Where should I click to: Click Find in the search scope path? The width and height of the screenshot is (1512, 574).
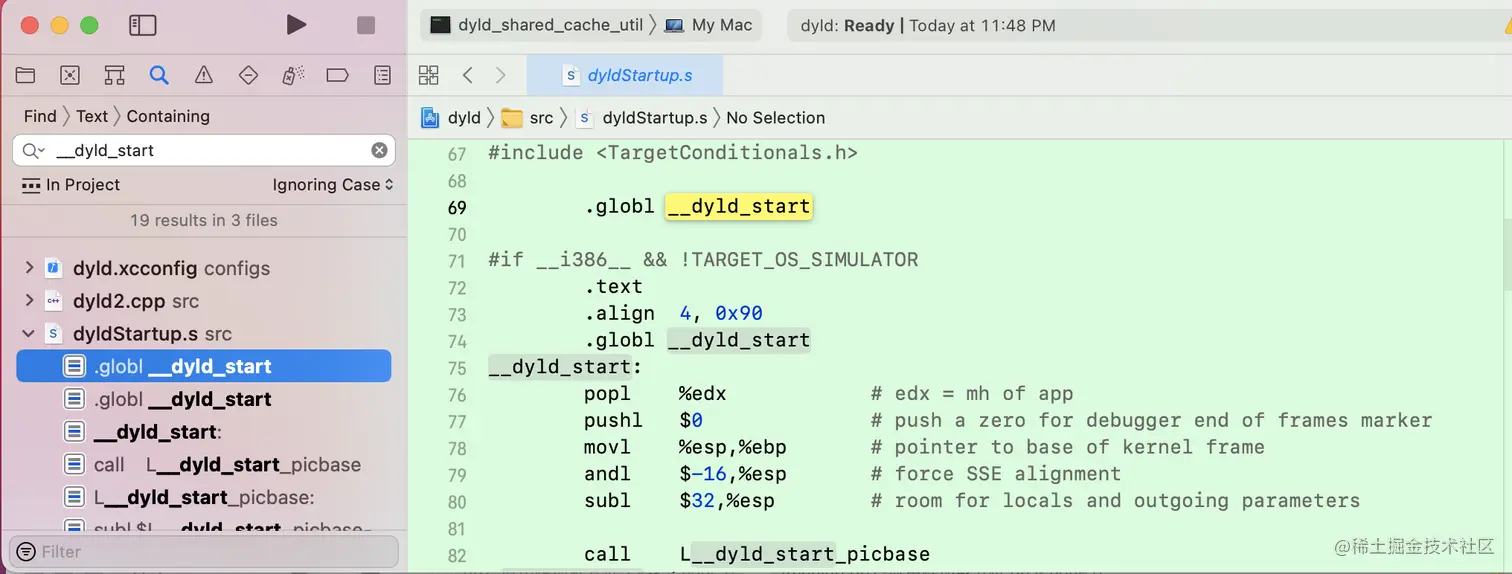(x=40, y=116)
